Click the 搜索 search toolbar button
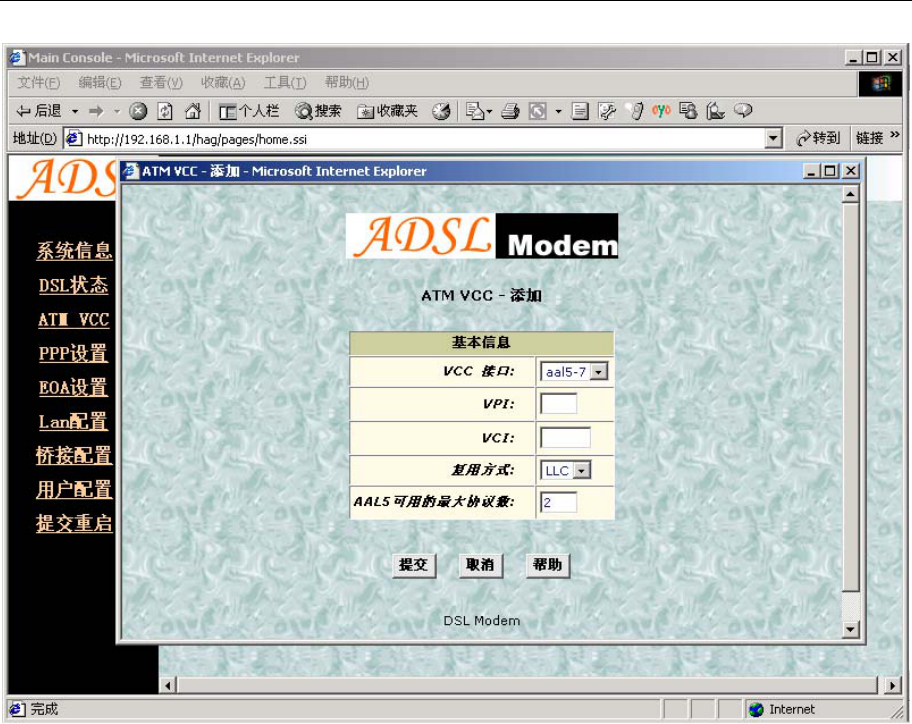Screen dimensions: 912x724 318,110
